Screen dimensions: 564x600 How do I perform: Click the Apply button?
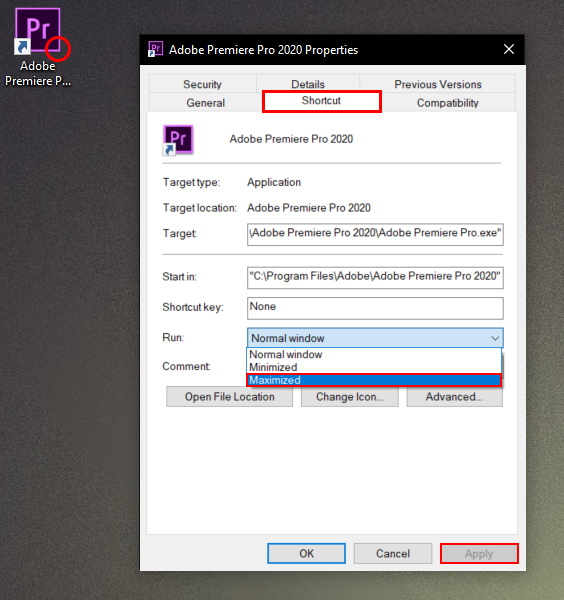click(x=479, y=553)
